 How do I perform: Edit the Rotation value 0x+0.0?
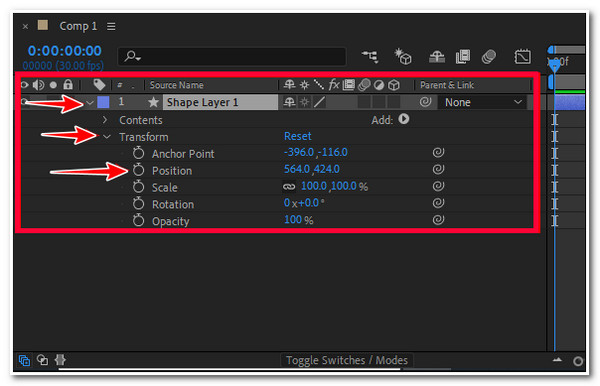pos(304,203)
